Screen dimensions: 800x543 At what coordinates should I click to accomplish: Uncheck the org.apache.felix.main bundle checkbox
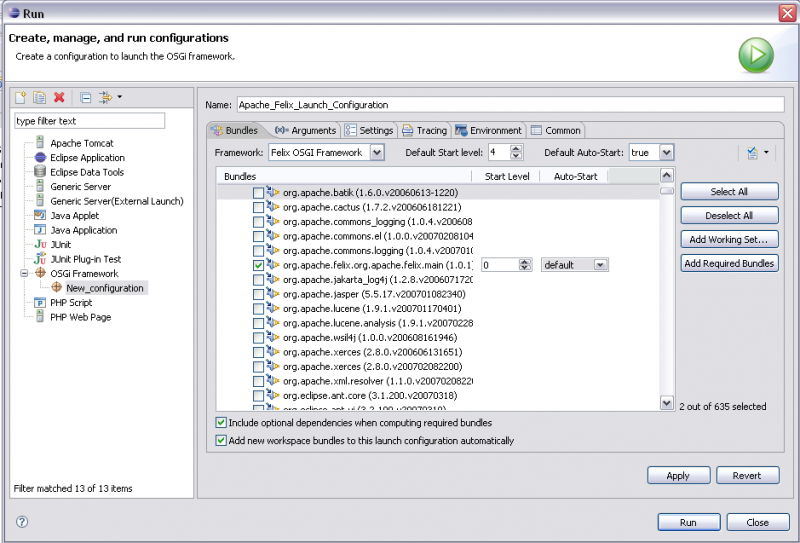(x=258, y=265)
